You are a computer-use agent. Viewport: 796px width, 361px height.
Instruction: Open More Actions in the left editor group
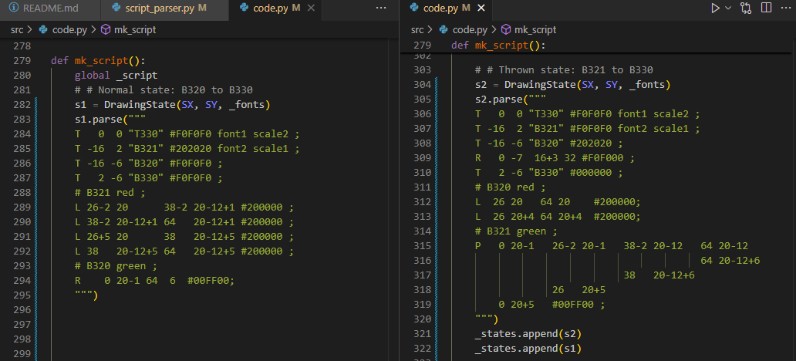[x=381, y=8]
